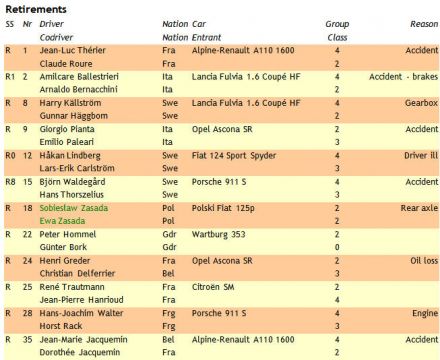Click the Citroën SM car entry
The image size is (440, 360).
tap(213, 287)
